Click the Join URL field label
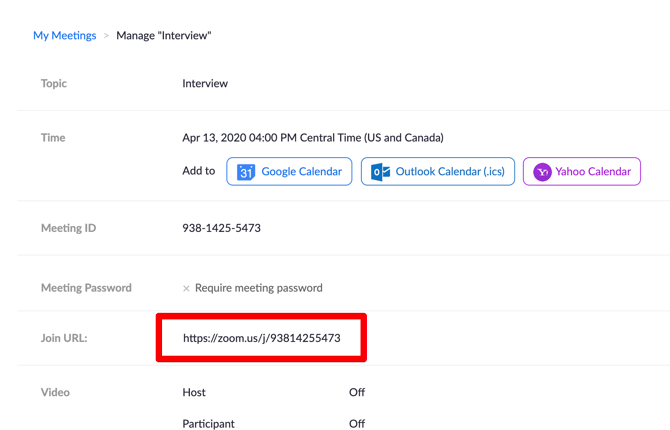670x430 pixels. tap(64, 338)
